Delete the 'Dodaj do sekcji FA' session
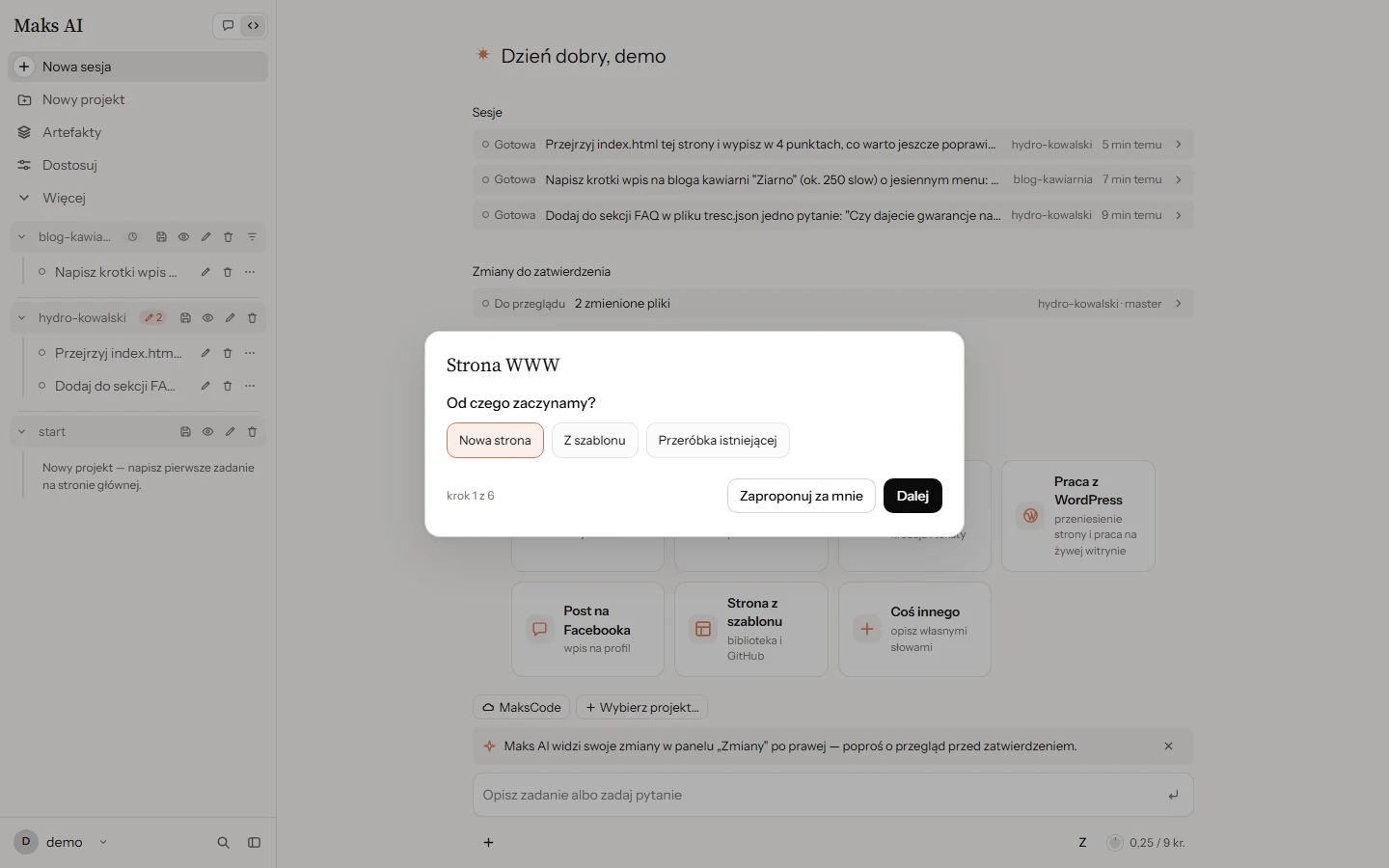The height and width of the screenshot is (868, 1389). coord(228,386)
